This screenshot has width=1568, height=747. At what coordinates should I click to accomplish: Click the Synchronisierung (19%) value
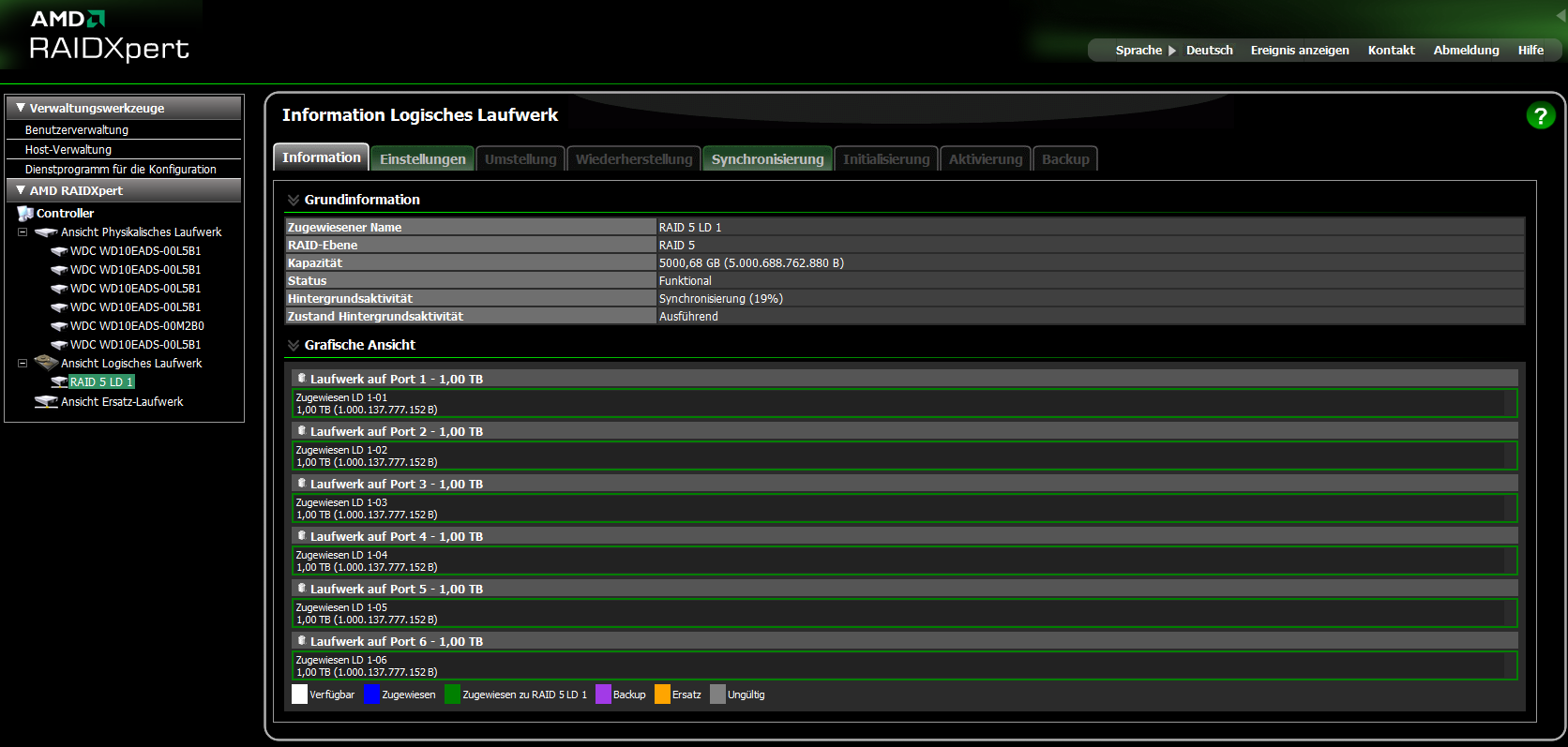pos(720,299)
